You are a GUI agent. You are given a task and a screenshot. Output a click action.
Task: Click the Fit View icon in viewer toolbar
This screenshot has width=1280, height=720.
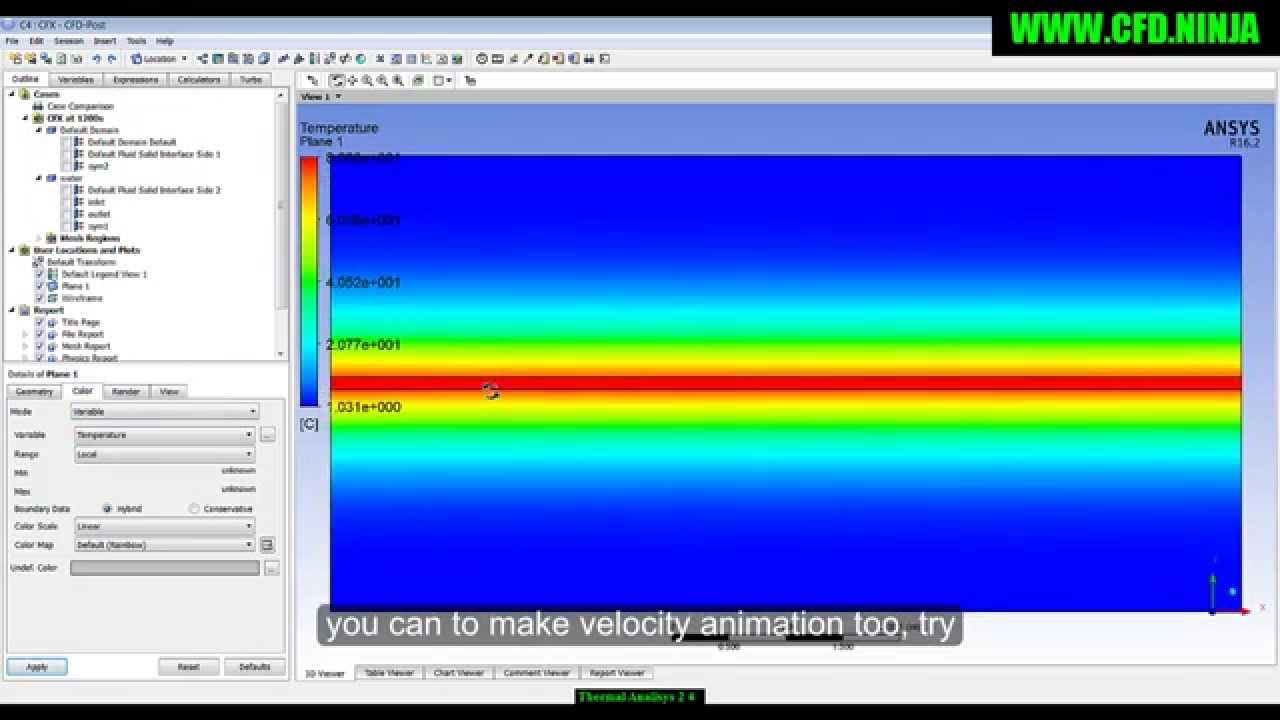[x=398, y=80]
